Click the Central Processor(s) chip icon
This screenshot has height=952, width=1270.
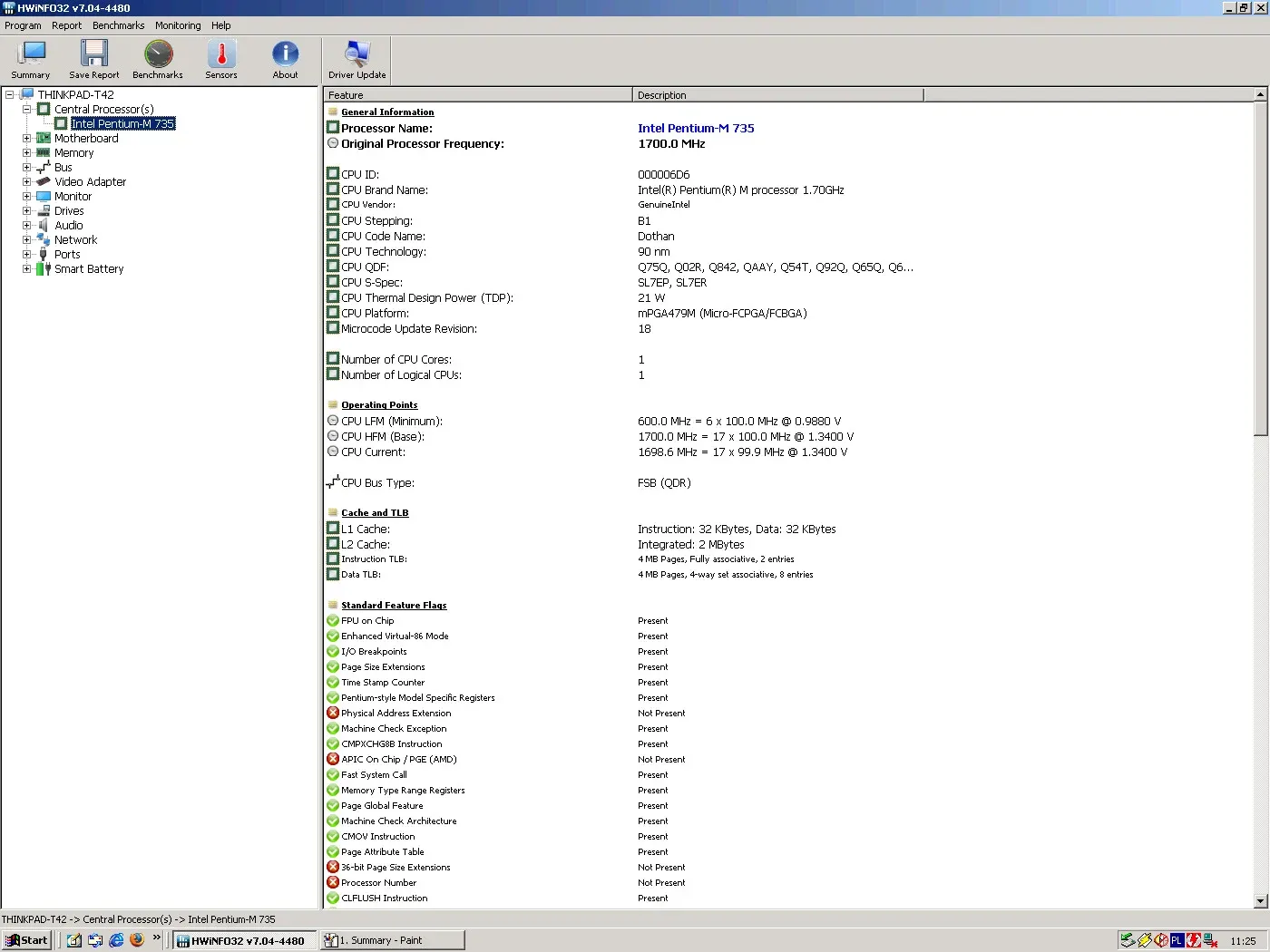pyautogui.click(x=44, y=110)
